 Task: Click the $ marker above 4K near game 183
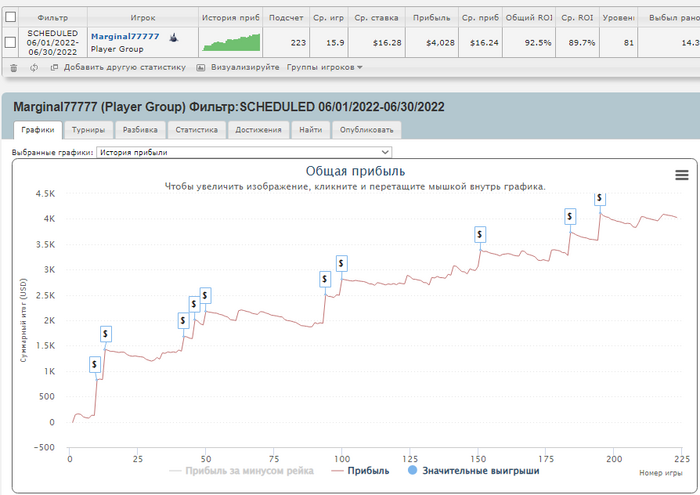(x=570, y=216)
